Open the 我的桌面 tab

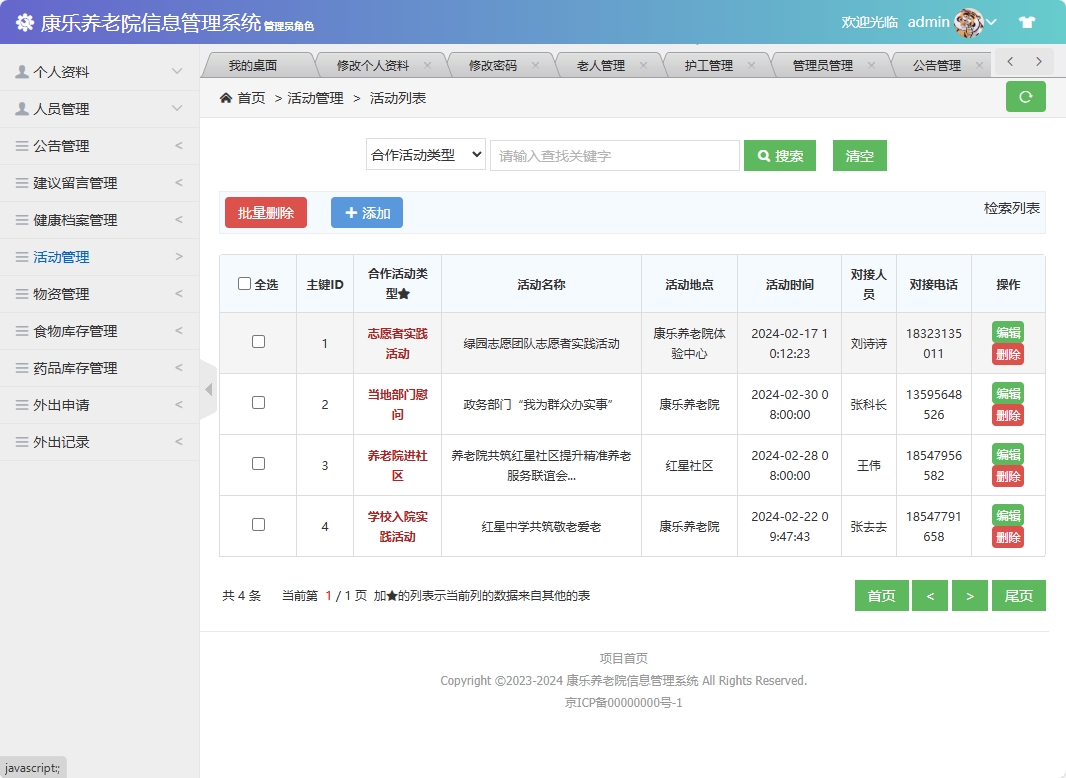(x=253, y=63)
